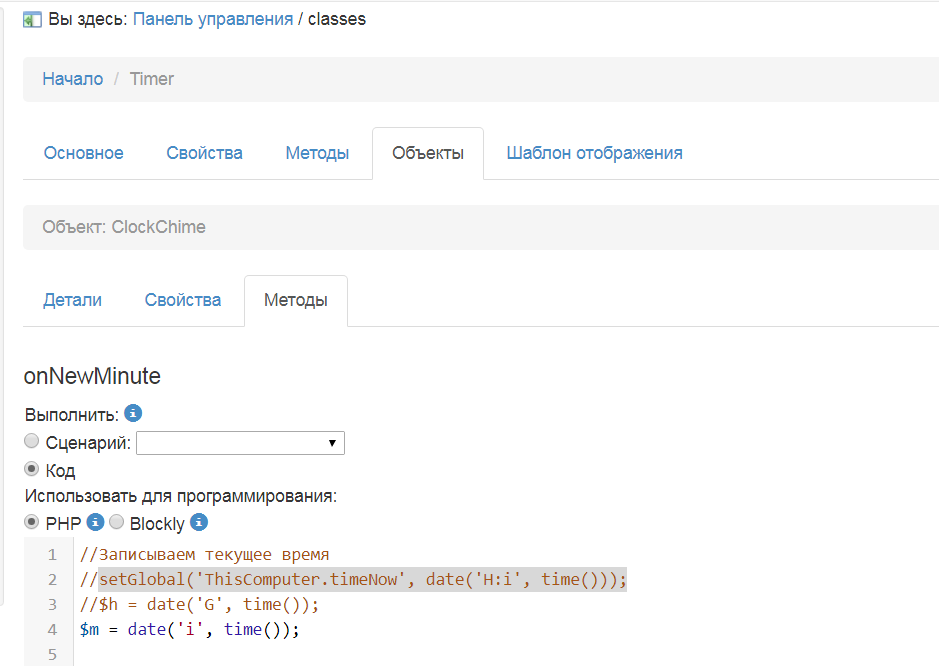Open the class "Методы" tab
Screen dimensions: 939x666
click(x=317, y=153)
